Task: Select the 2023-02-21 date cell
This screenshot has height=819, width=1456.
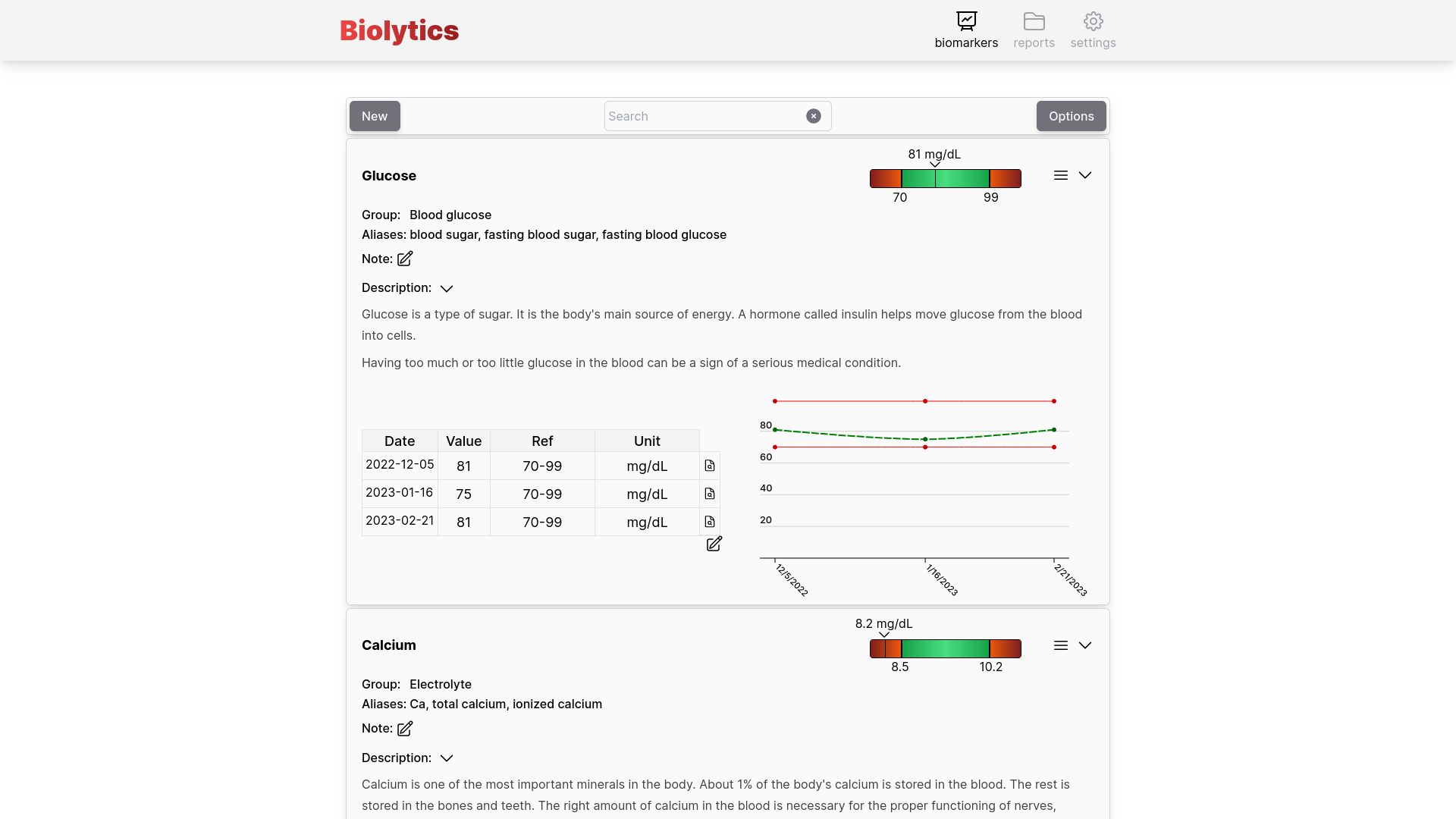Action: point(400,521)
